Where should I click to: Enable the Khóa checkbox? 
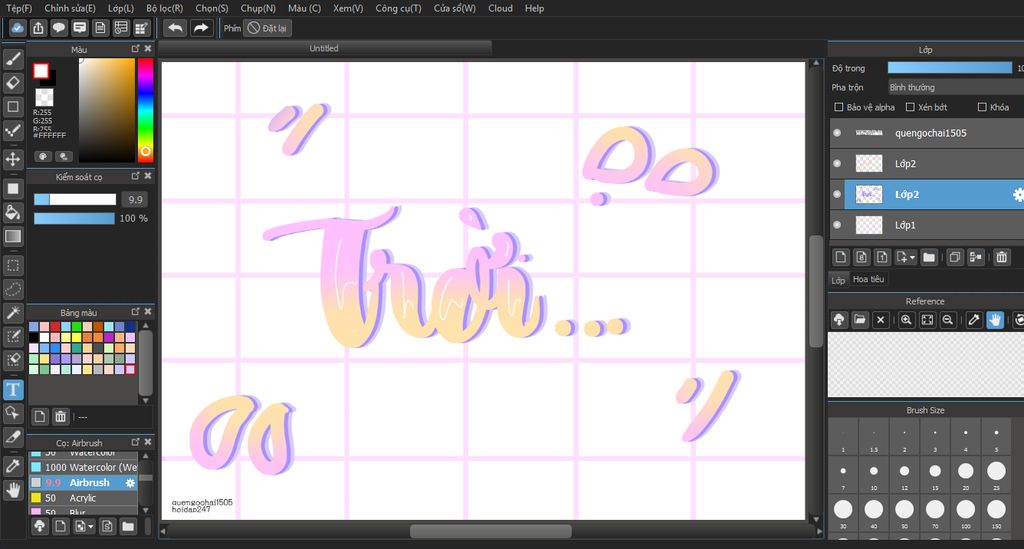(982, 107)
